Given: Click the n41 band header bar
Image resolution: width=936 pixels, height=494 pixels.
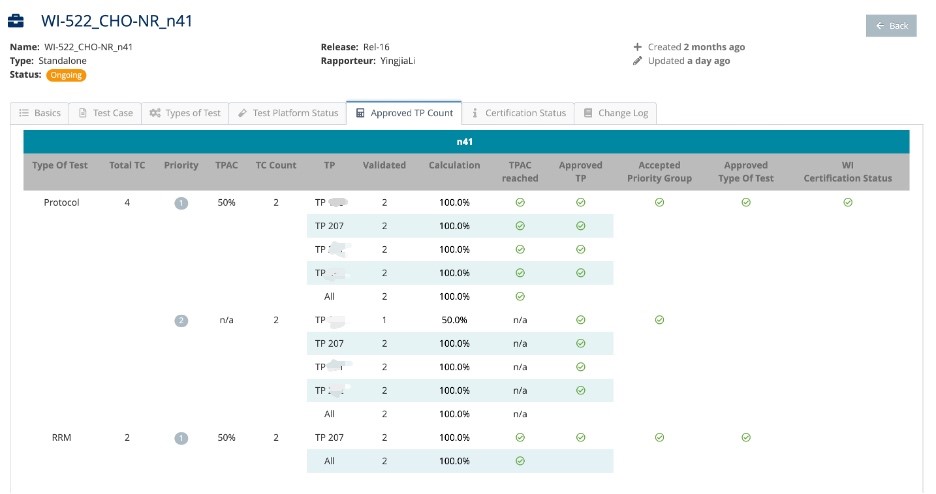Looking at the screenshot, I should pyautogui.click(x=466, y=142).
